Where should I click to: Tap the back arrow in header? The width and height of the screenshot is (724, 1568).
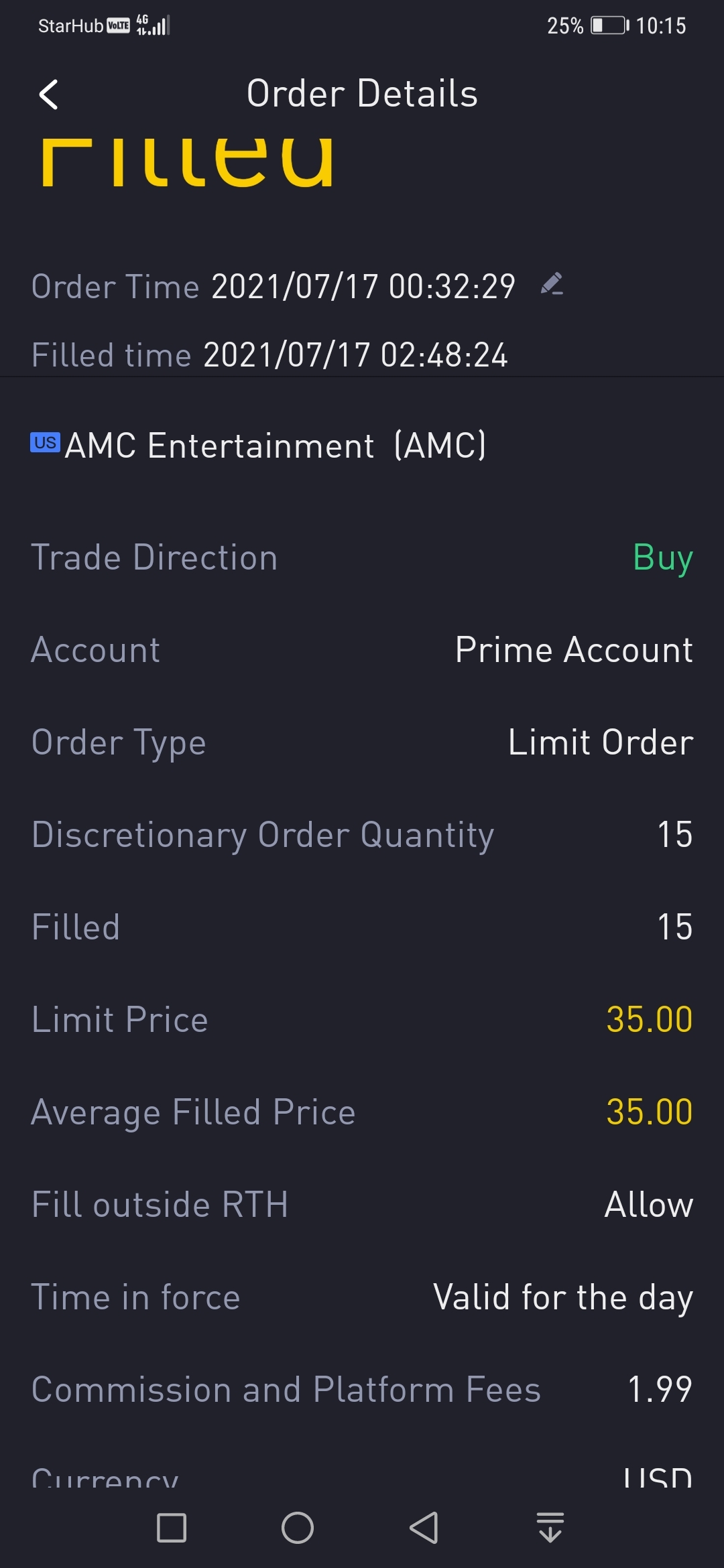(49, 94)
